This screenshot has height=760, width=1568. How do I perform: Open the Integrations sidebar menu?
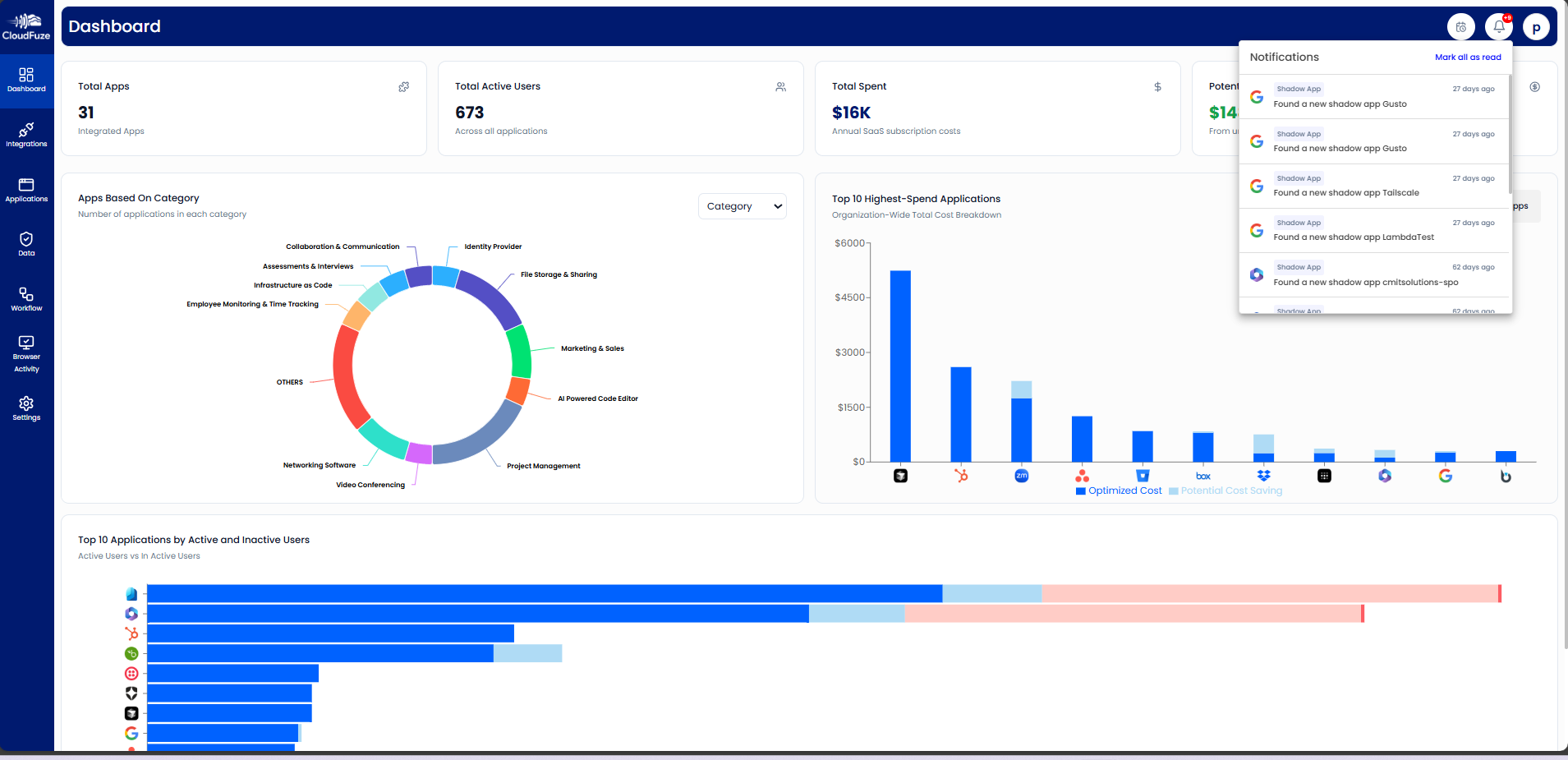point(26,135)
